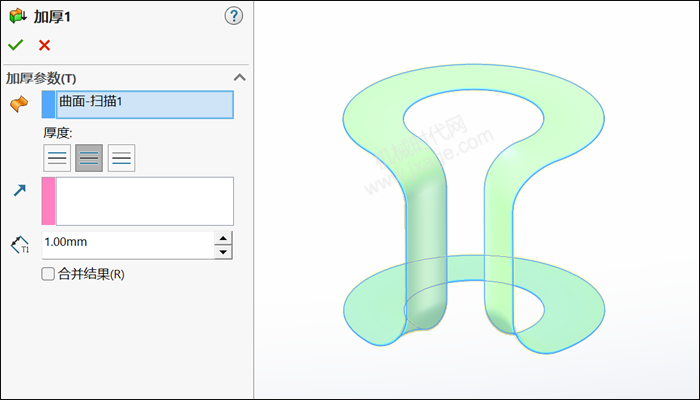Image resolution: width=700 pixels, height=400 pixels.
Task: Confirm the thicken with the green checkmark
Action: tap(15, 45)
